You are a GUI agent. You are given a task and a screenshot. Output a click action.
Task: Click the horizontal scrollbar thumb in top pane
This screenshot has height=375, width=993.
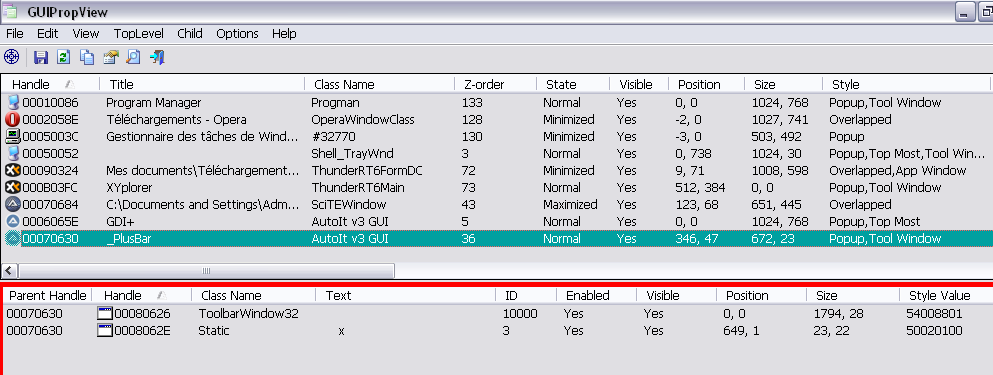[206, 271]
